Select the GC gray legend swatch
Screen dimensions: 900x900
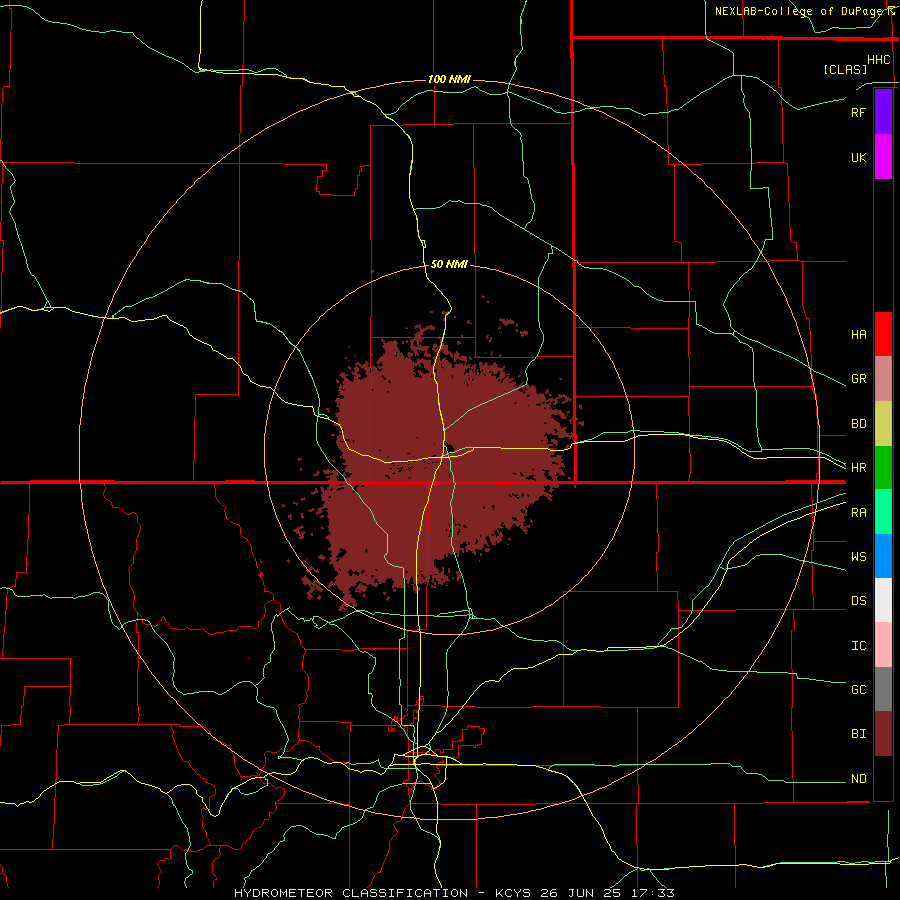point(883,689)
